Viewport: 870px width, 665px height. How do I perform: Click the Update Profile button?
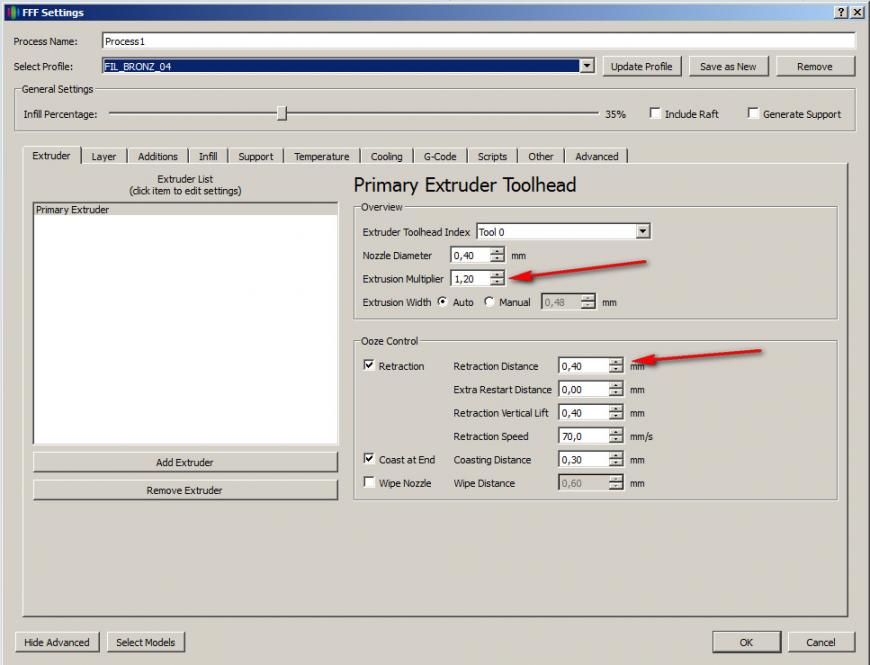click(x=641, y=67)
